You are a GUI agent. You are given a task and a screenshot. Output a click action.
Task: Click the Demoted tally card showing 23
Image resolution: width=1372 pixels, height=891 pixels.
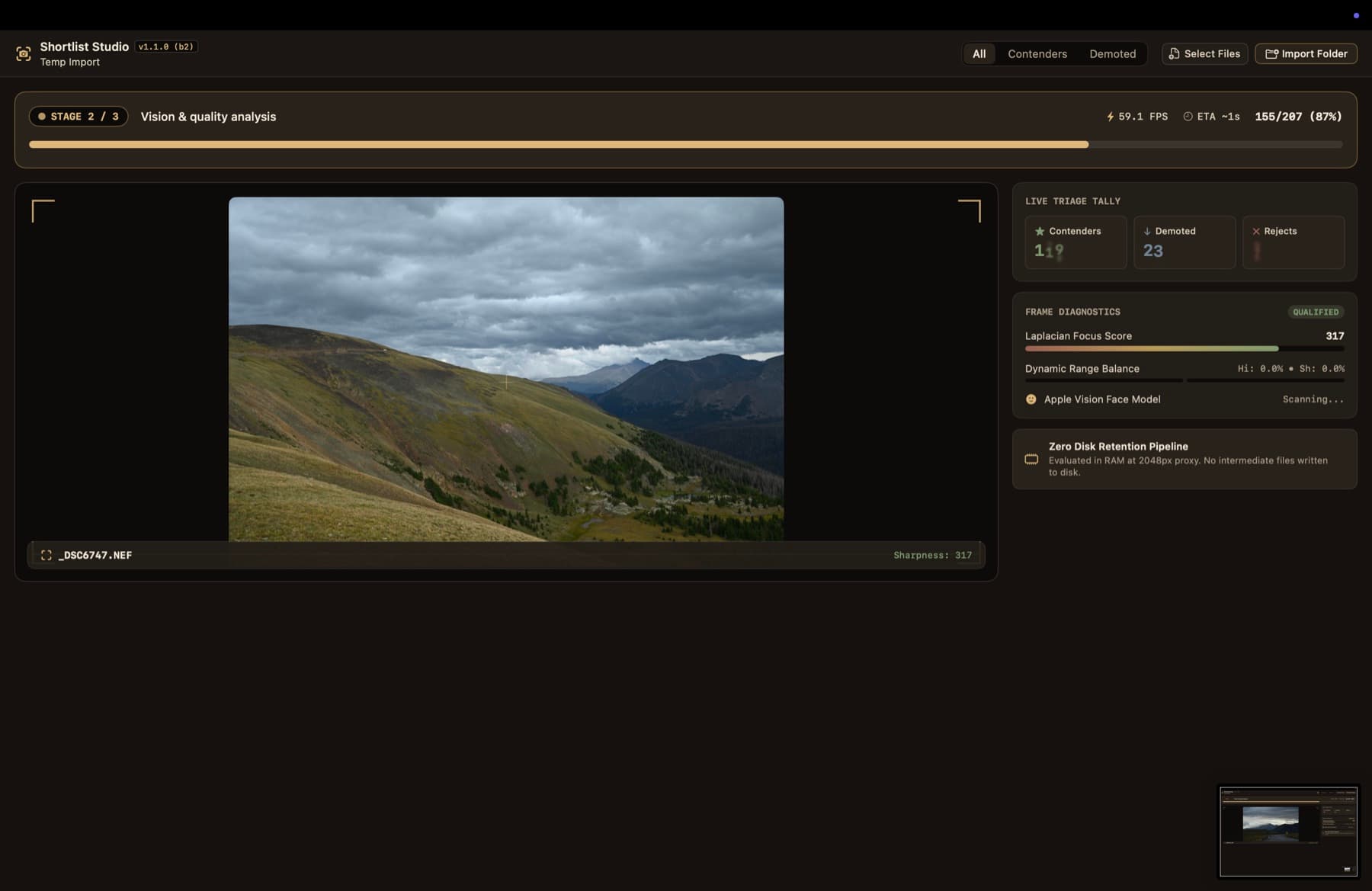coord(1184,242)
